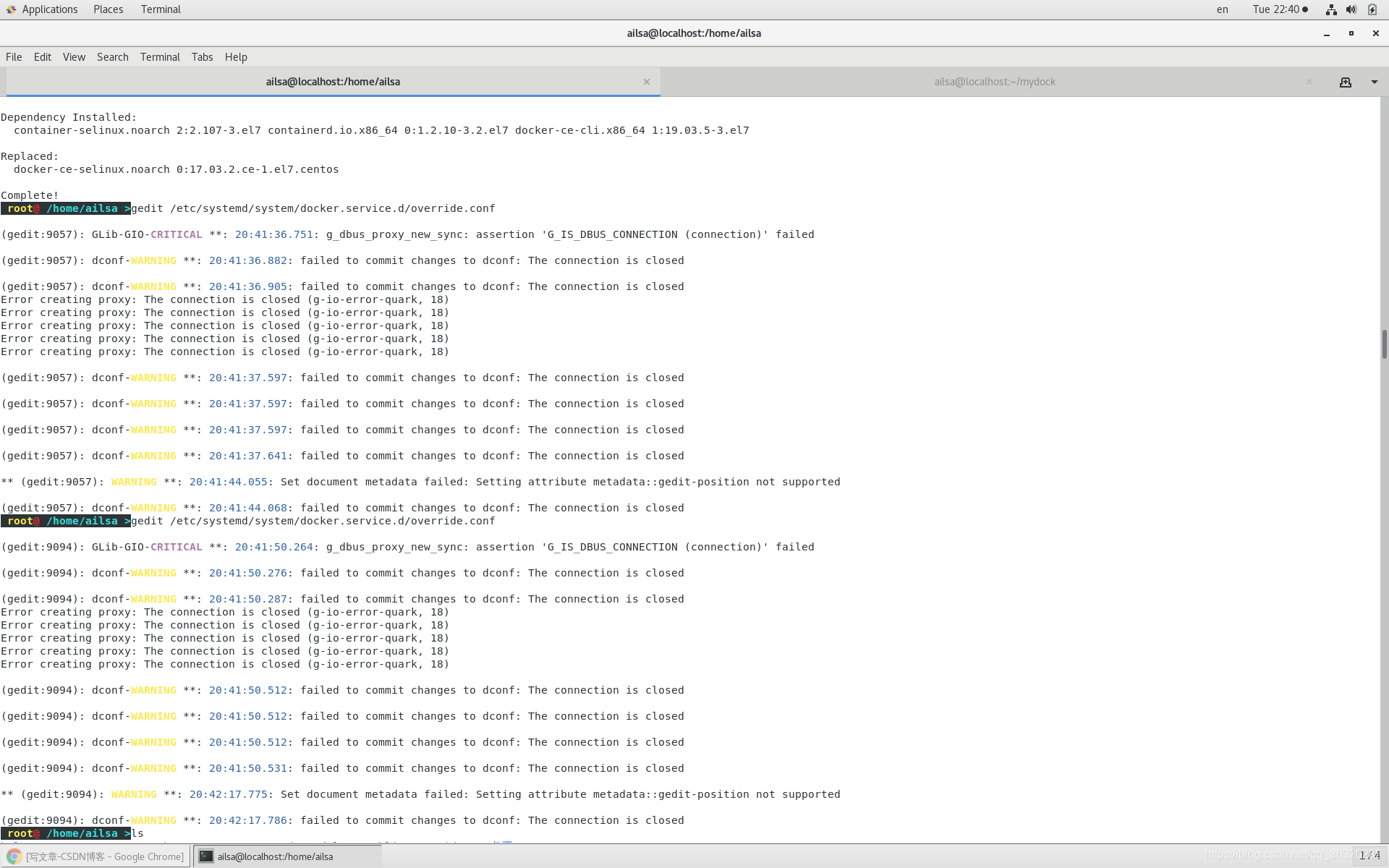Close the ailsa@localhost:~/mydock tab
The height and width of the screenshot is (868, 1389).
point(1309,82)
